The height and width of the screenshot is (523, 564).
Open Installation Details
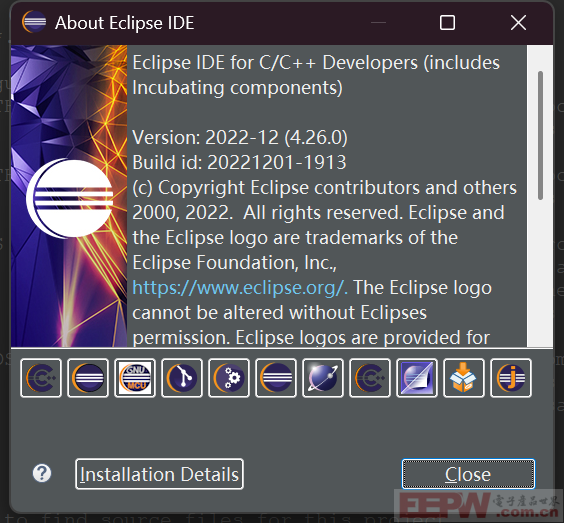(x=159, y=474)
